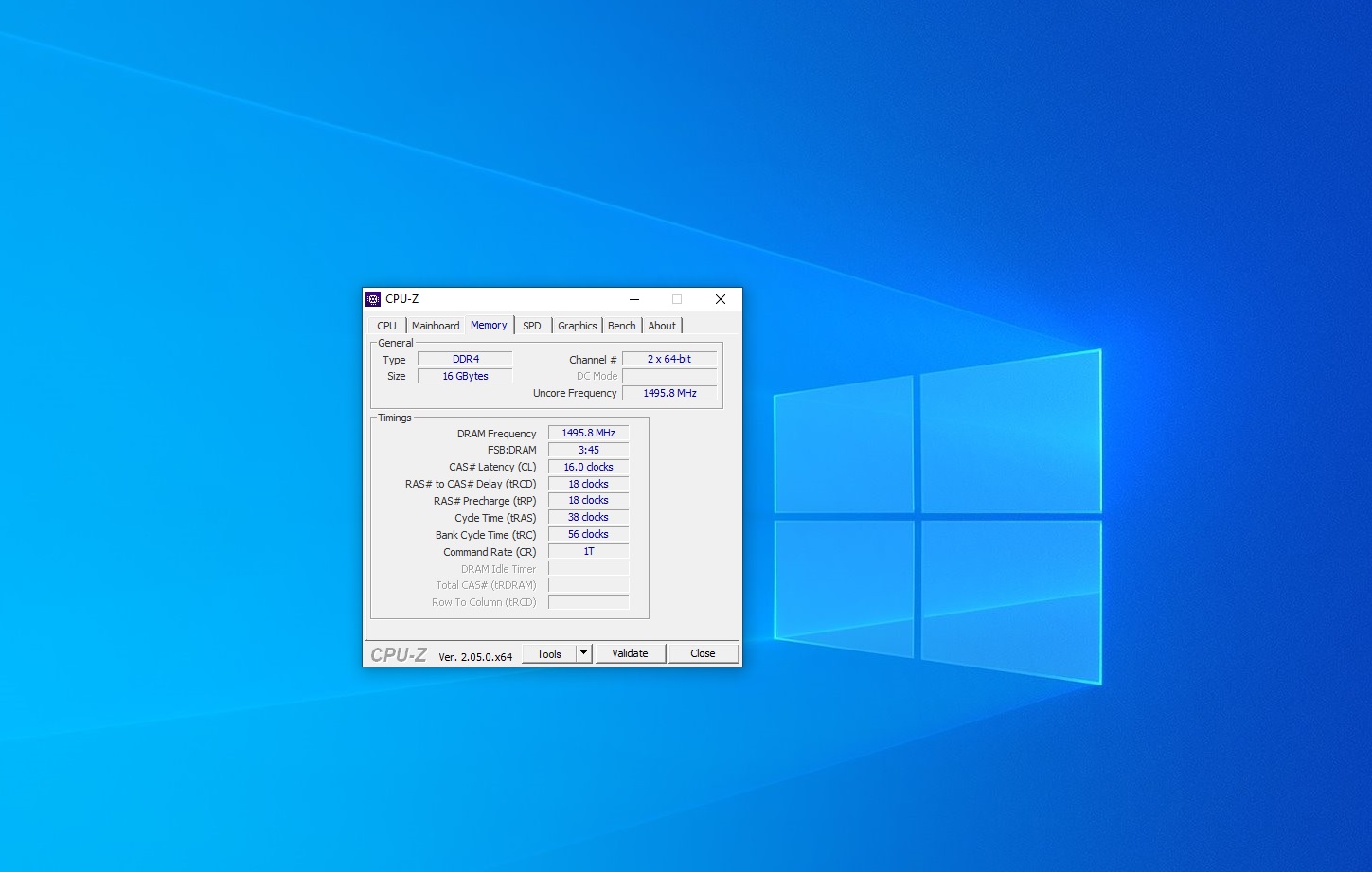Switch to the CPU tab
The width and height of the screenshot is (1372, 872).
[x=386, y=326]
